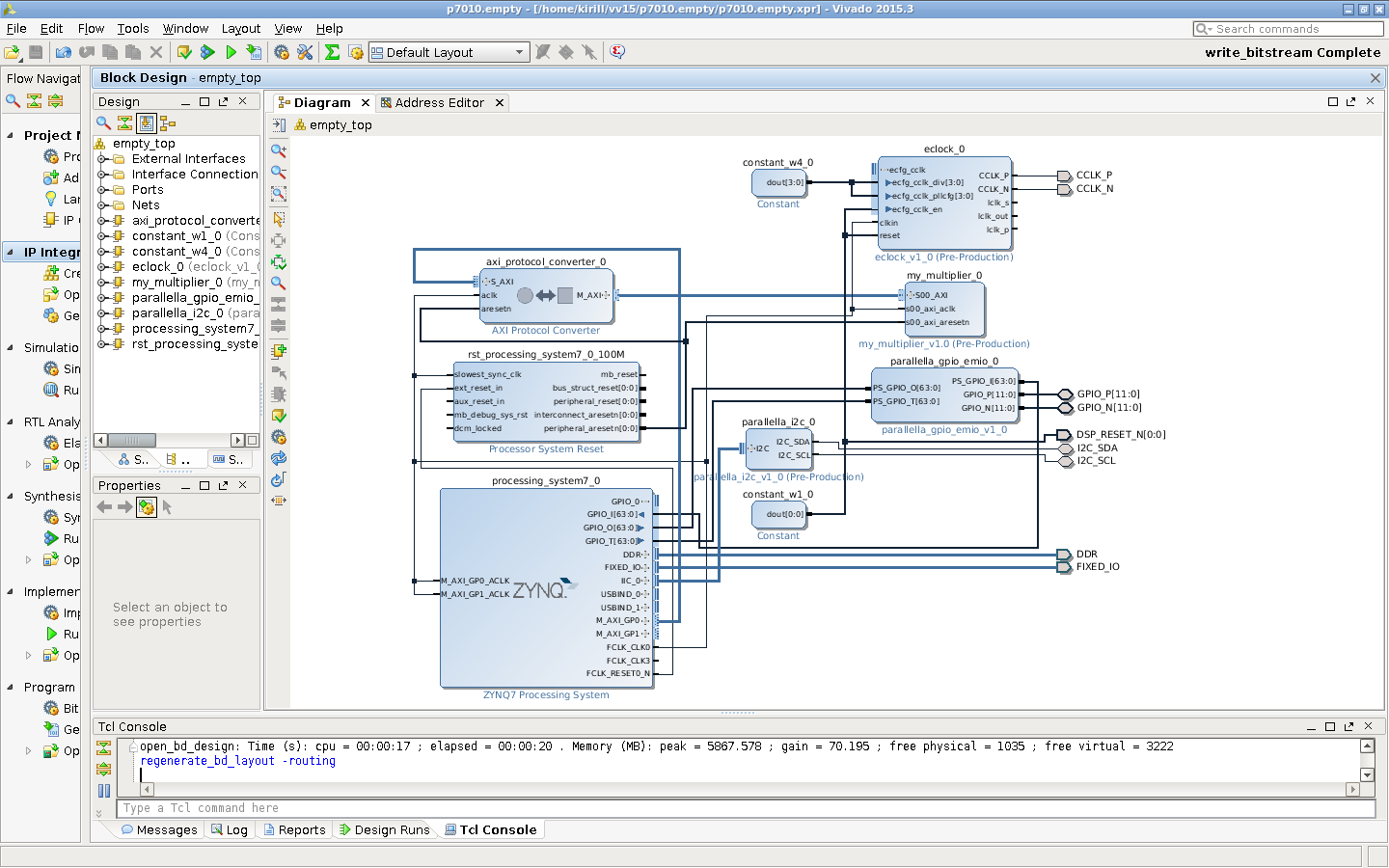Click Zoom Out in diagram toolbar
The height and width of the screenshot is (868, 1389).
point(279,172)
